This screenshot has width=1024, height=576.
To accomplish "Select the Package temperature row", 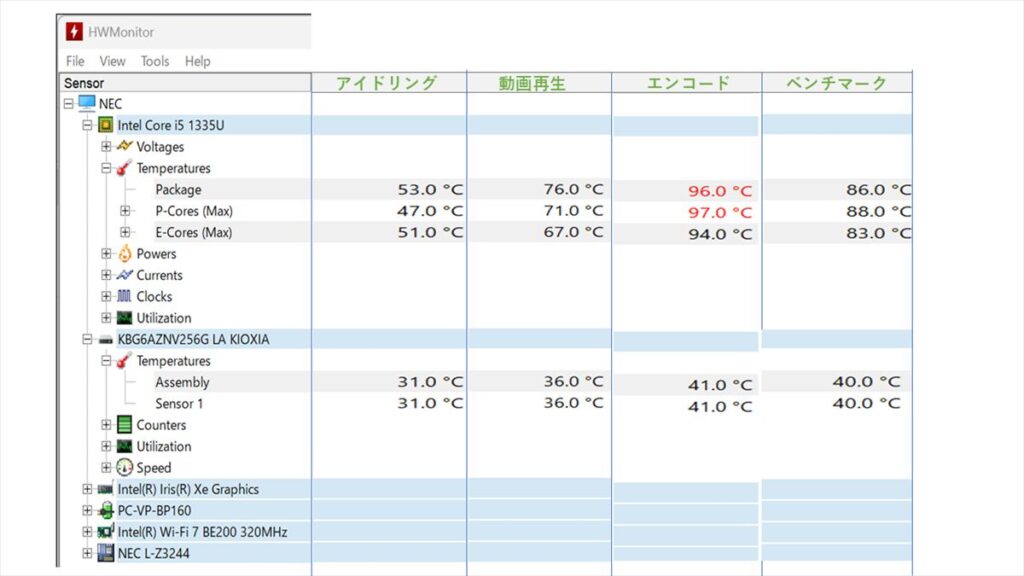I will click(x=178, y=190).
